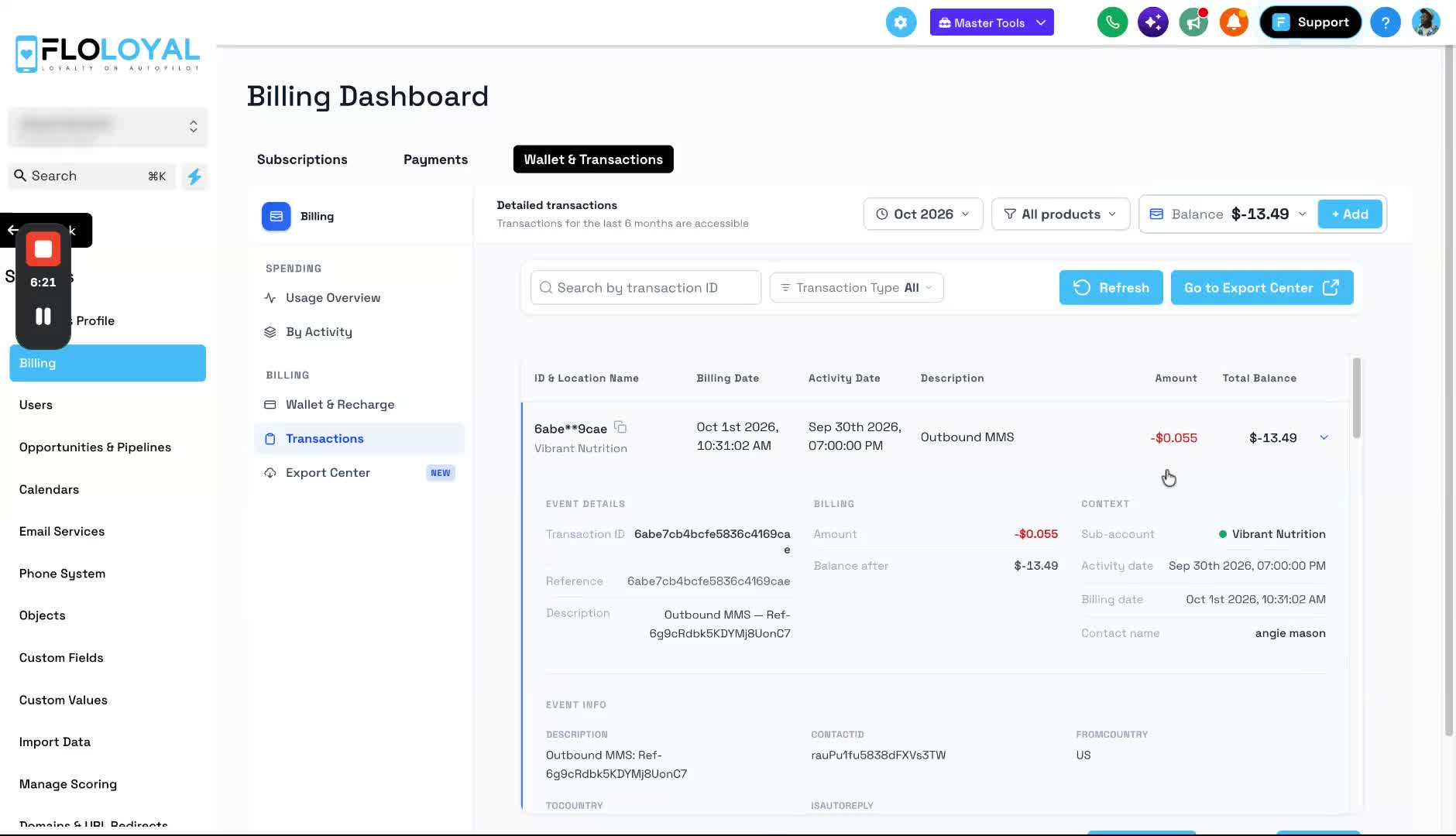
Task: Click the settings gear icon in top bar
Action: click(x=901, y=22)
